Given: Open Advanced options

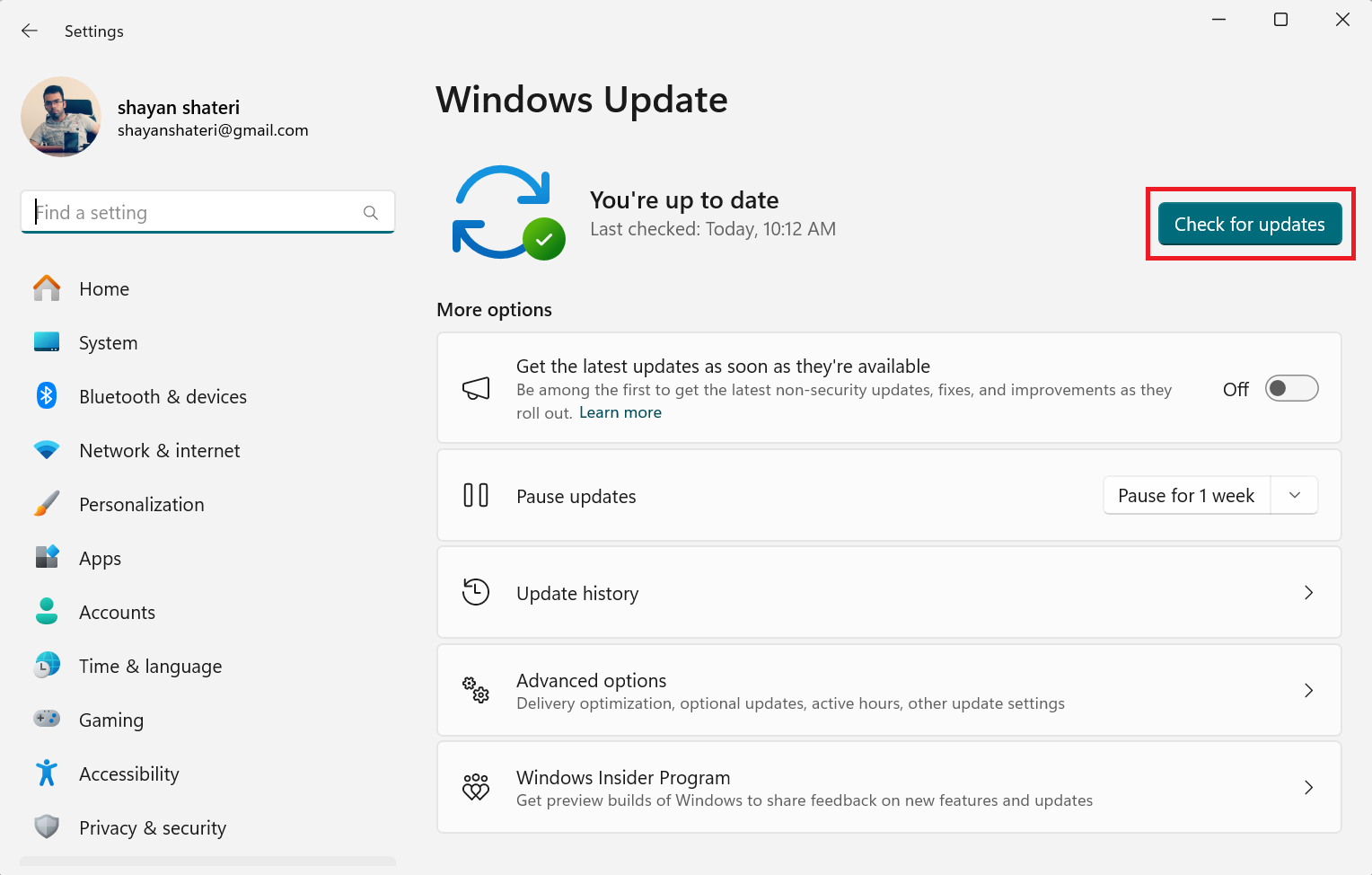Looking at the screenshot, I should [x=889, y=690].
